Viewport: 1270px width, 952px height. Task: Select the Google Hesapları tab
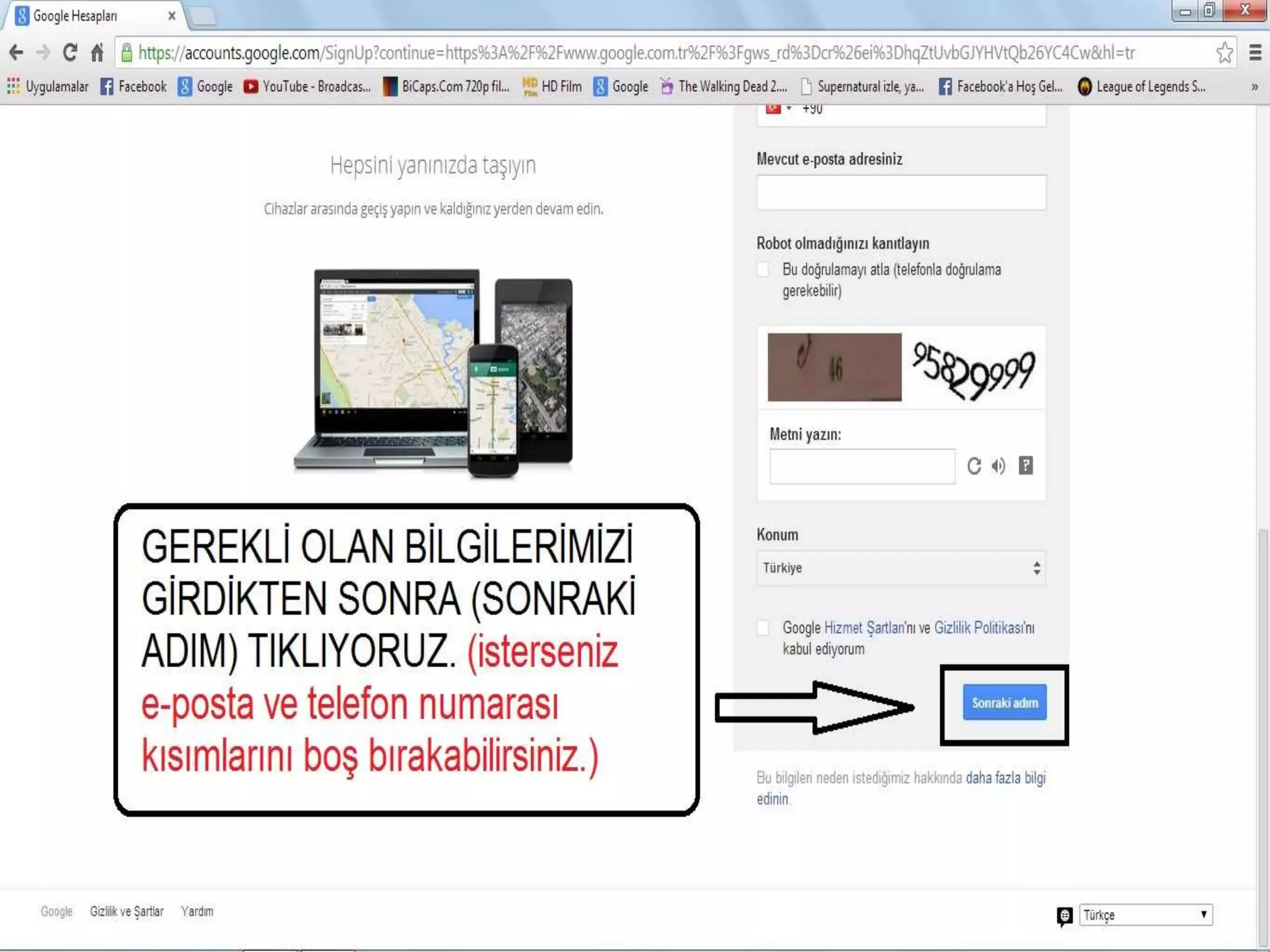[93, 15]
